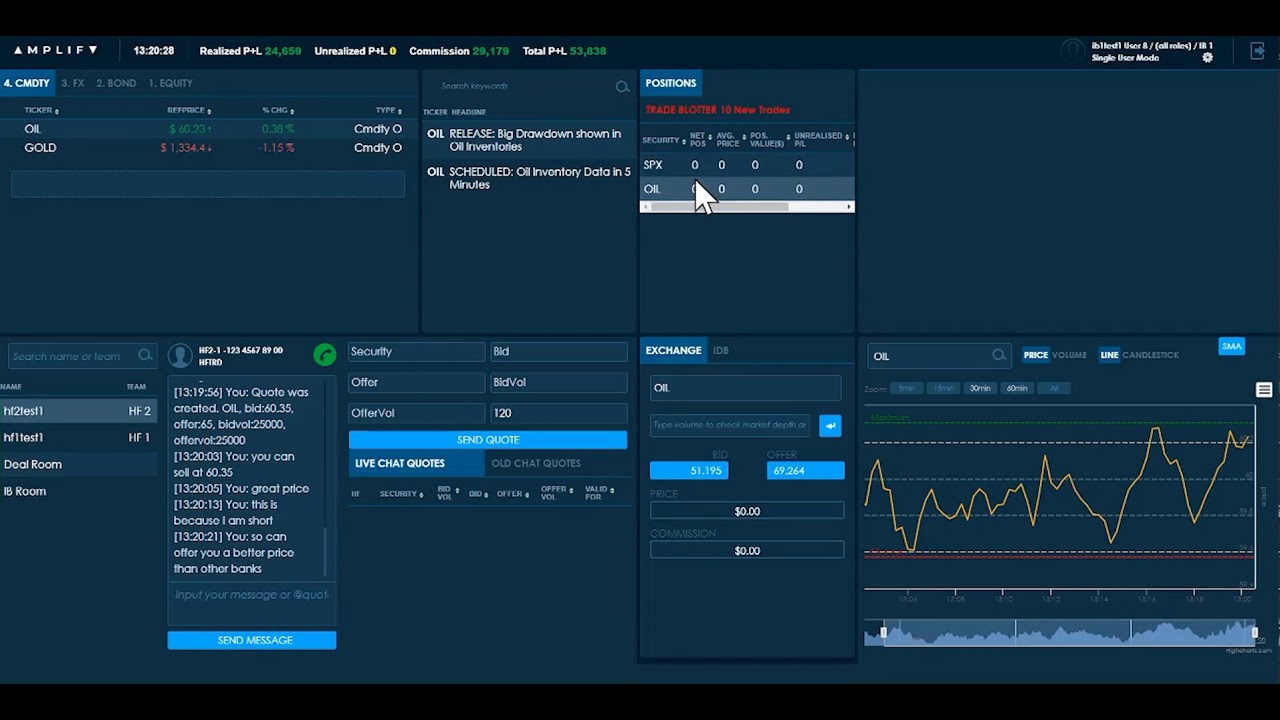Image resolution: width=1280 pixels, height=720 pixels.
Task: Open the LIVE CHAT QUOTES tab
Action: (416, 463)
